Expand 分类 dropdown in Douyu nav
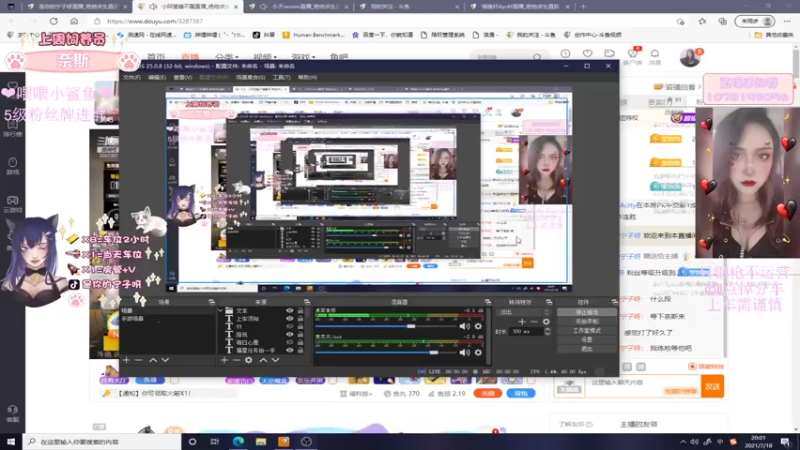This screenshot has width=800, height=450. [x=227, y=57]
